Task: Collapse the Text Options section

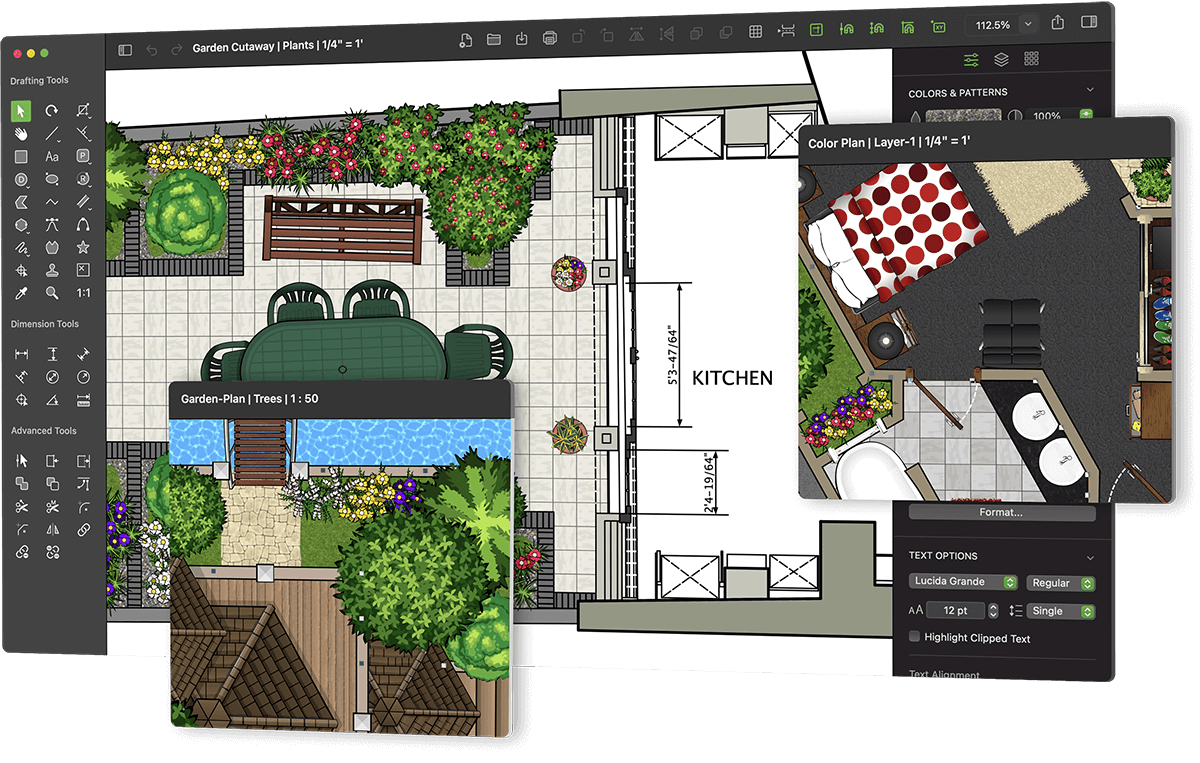Action: (x=1090, y=557)
